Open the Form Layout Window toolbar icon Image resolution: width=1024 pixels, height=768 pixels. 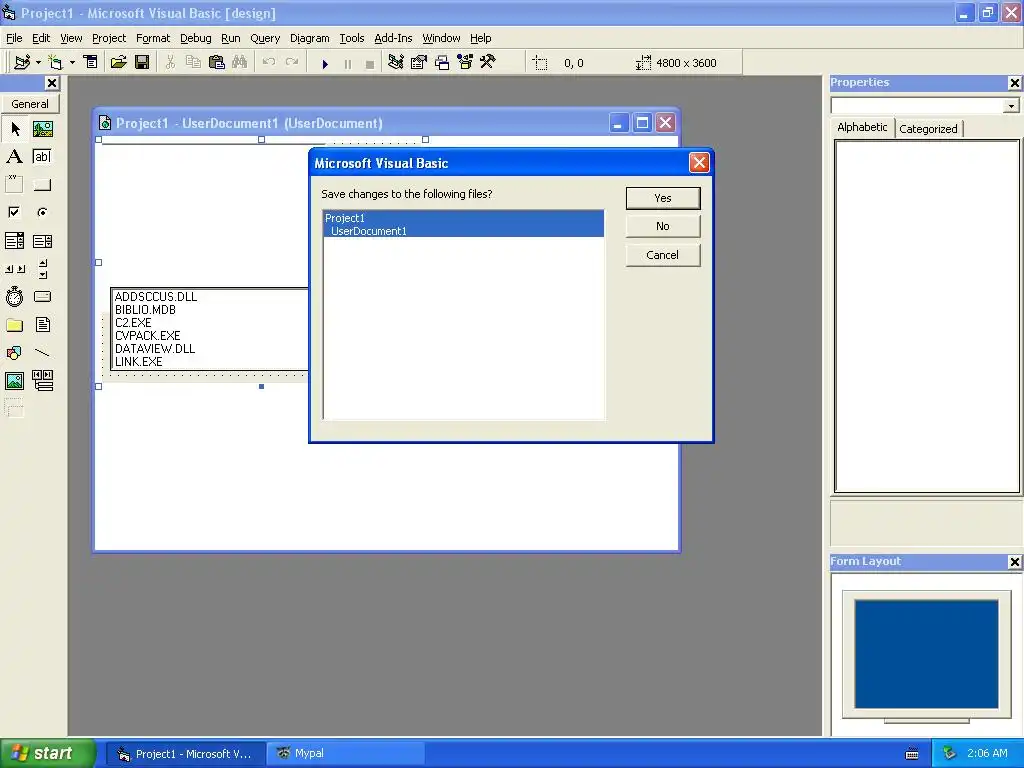coord(442,63)
